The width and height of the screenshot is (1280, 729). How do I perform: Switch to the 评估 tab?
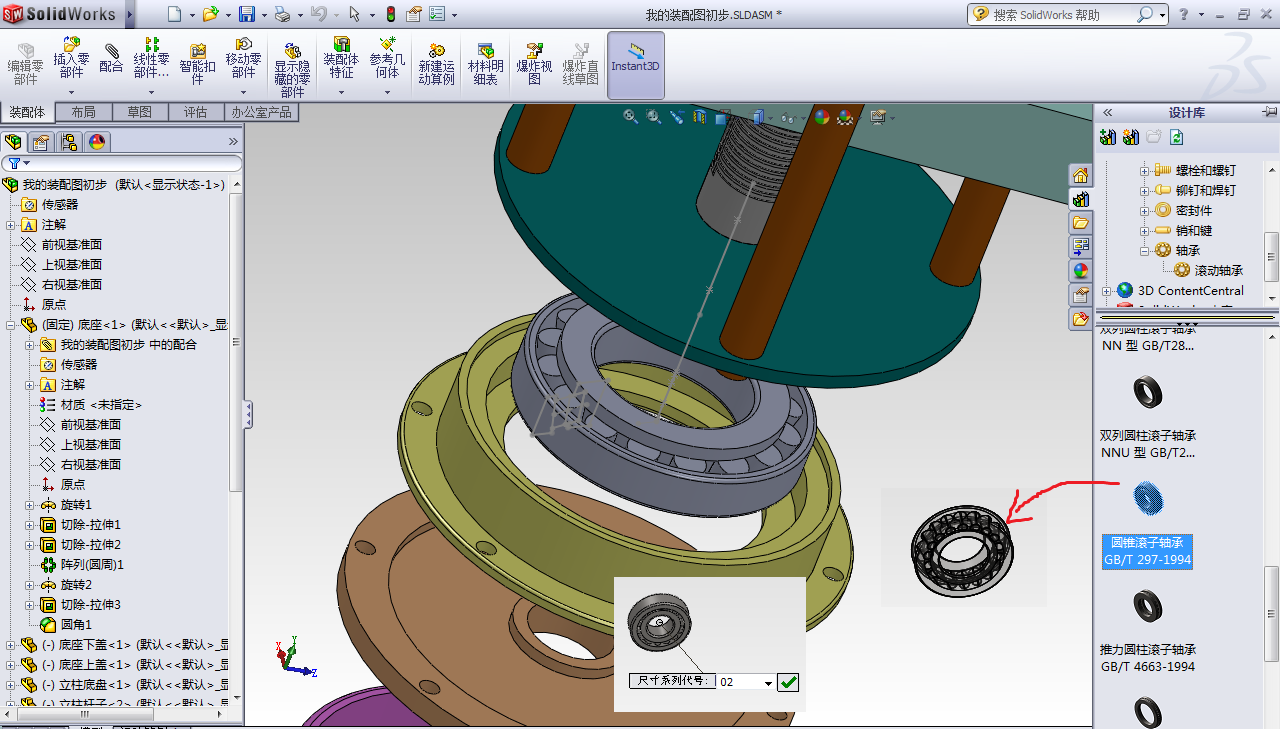(x=195, y=112)
